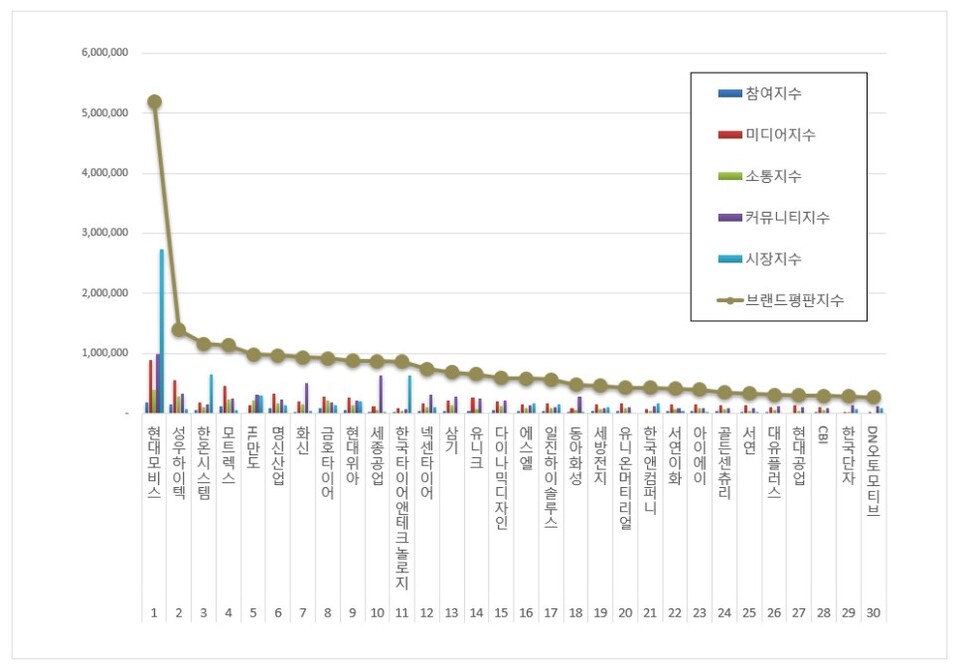Click rank number 1 below 현대모비스
The image size is (960, 670).
(154, 610)
